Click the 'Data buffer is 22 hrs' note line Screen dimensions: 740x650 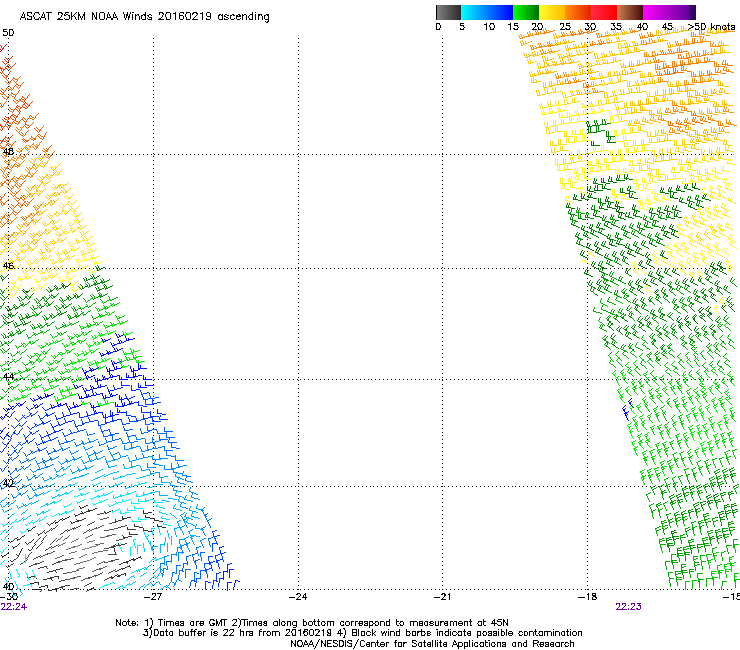pos(362,633)
